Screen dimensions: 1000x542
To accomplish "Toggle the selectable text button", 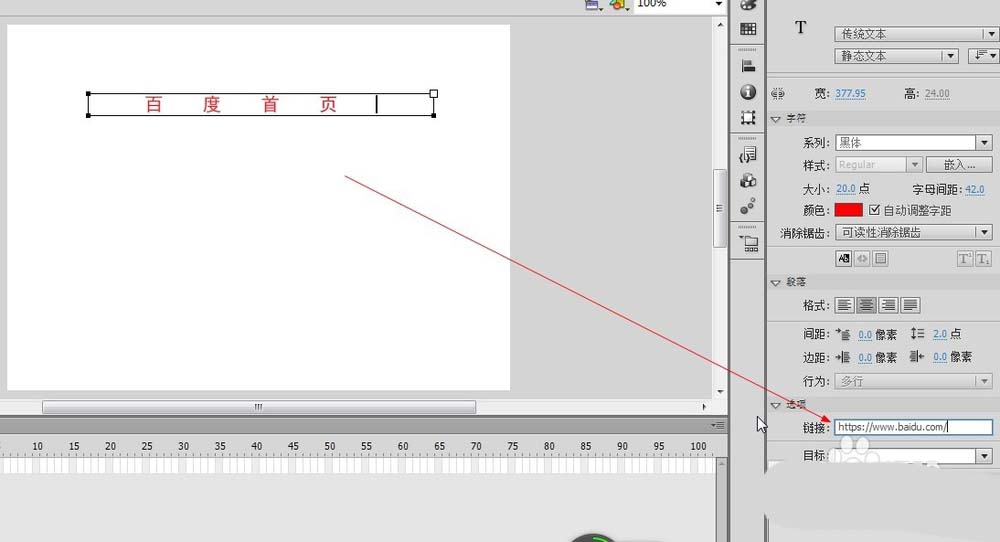I will pyautogui.click(x=844, y=258).
